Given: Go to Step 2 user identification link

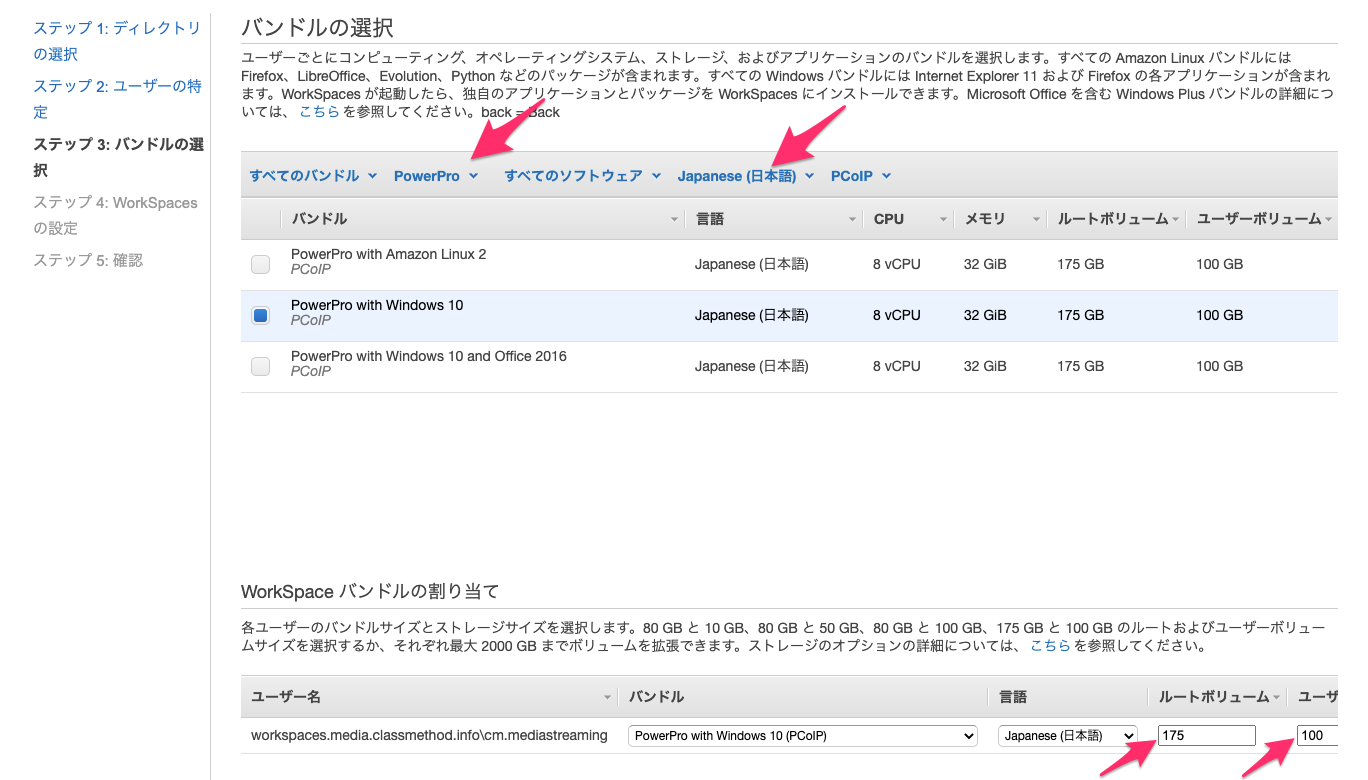Looking at the screenshot, I should [117, 99].
